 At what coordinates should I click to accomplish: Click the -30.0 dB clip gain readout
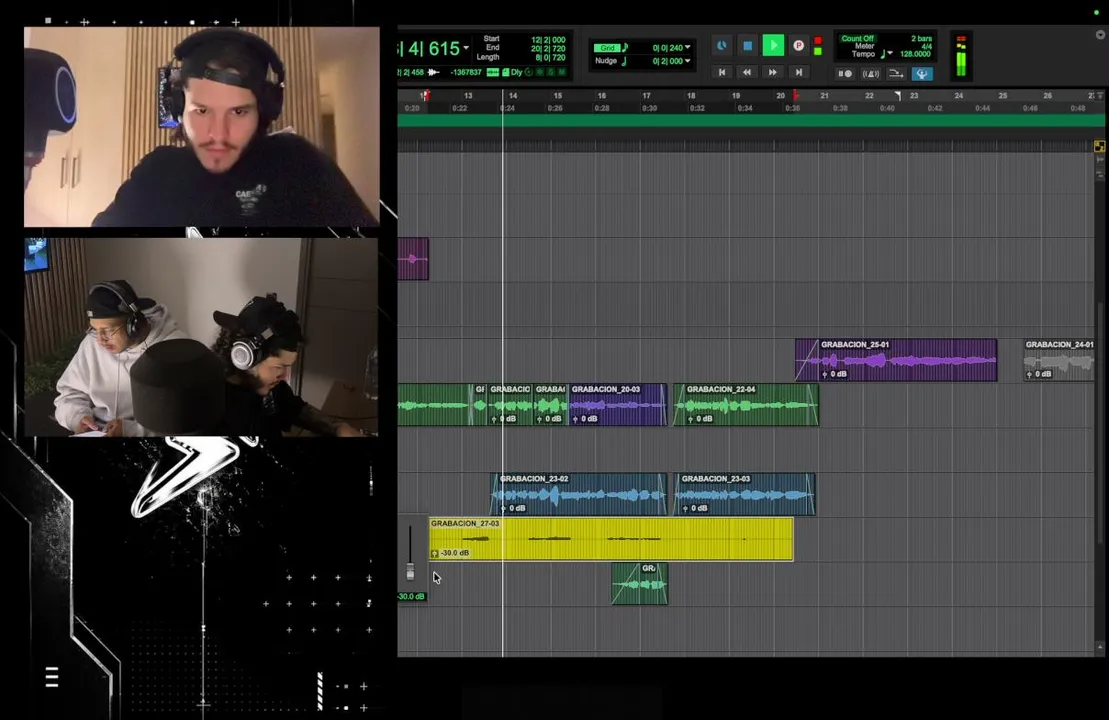pos(411,597)
